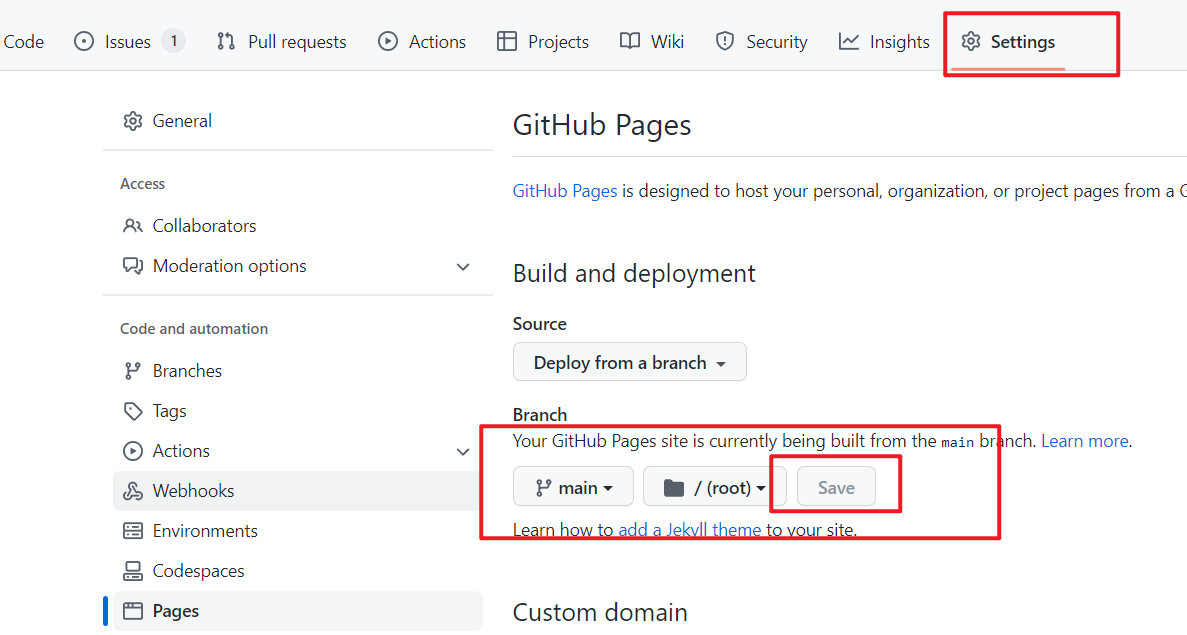Expand the sidebar Actions chevron
Image resolution: width=1187 pixels, height=635 pixels.
click(x=463, y=452)
